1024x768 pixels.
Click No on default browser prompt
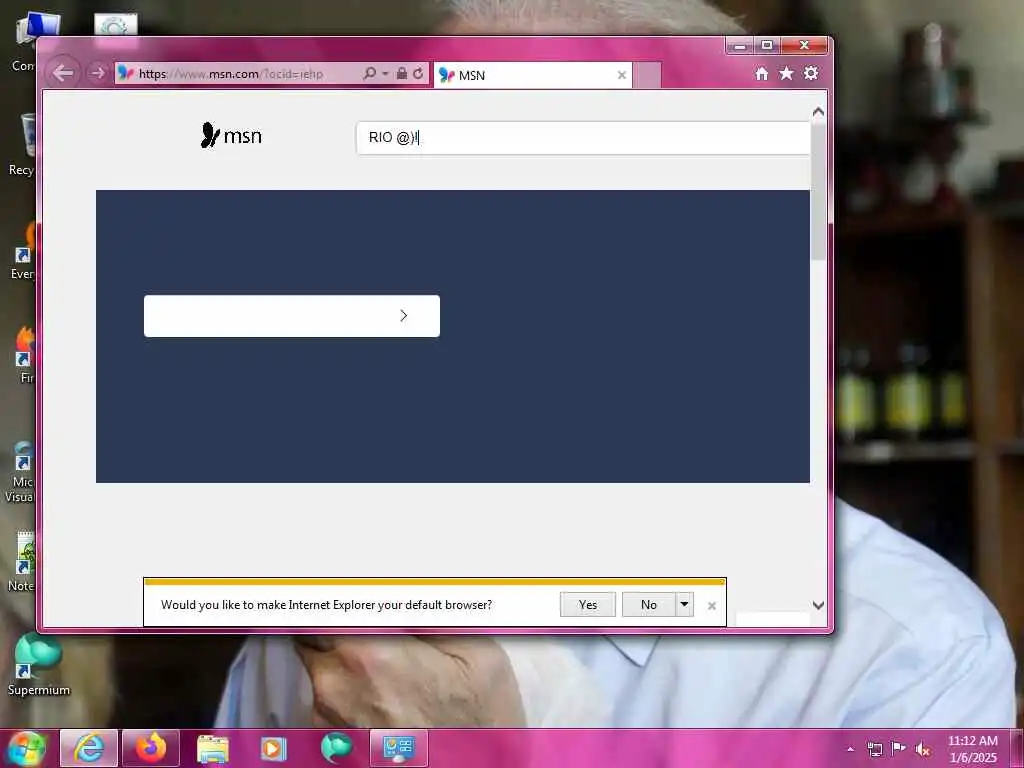coord(648,605)
